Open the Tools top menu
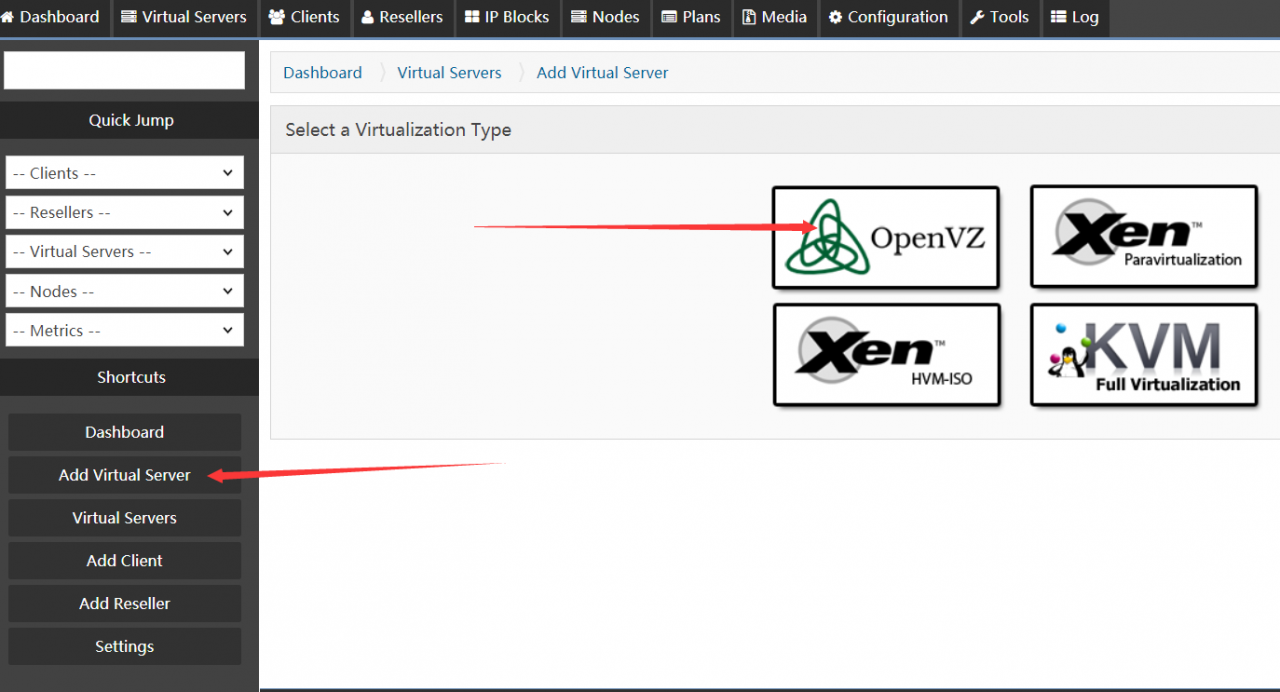This screenshot has width=1280, height=692. [1000, 17]
